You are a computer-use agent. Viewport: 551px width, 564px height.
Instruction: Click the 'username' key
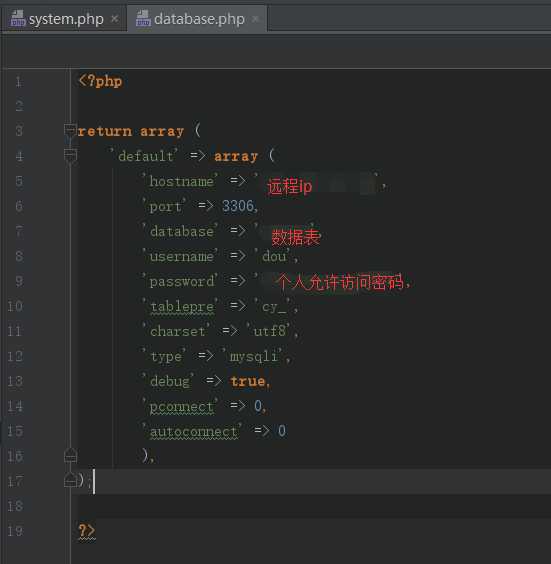coord(180,256)
